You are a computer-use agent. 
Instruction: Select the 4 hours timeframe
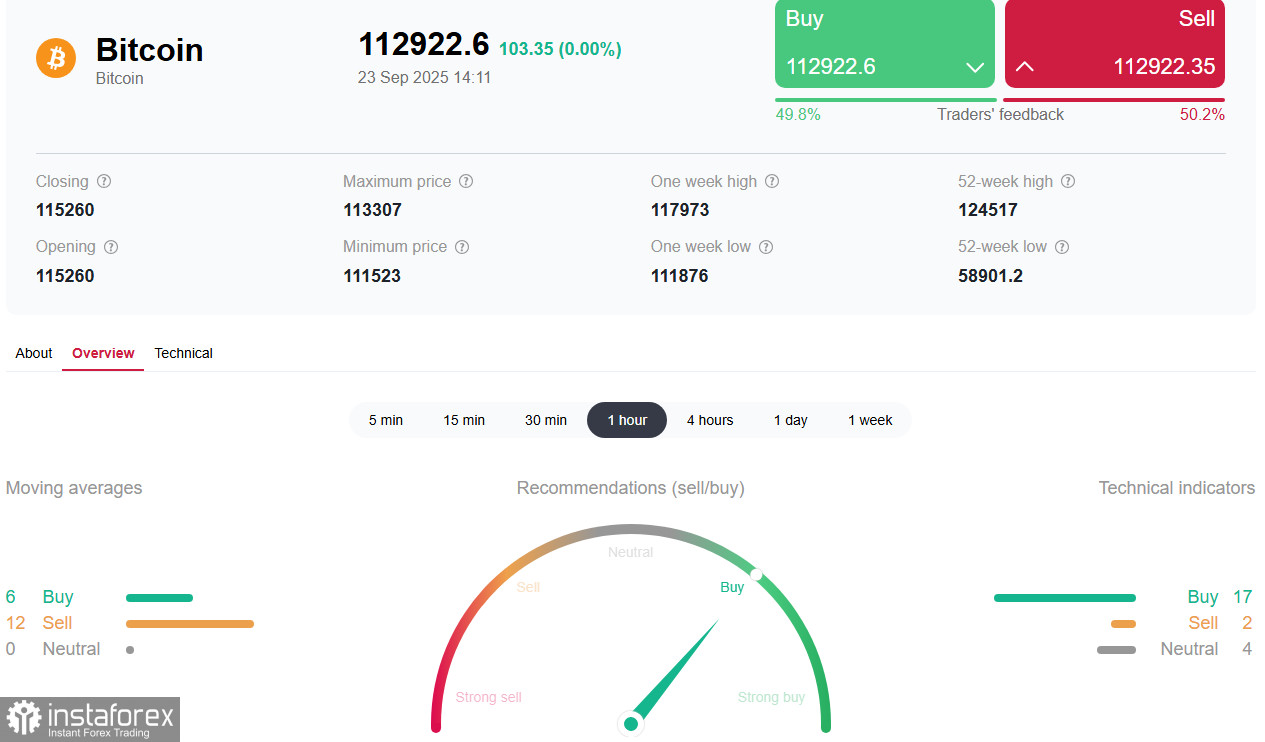point(710,420)
